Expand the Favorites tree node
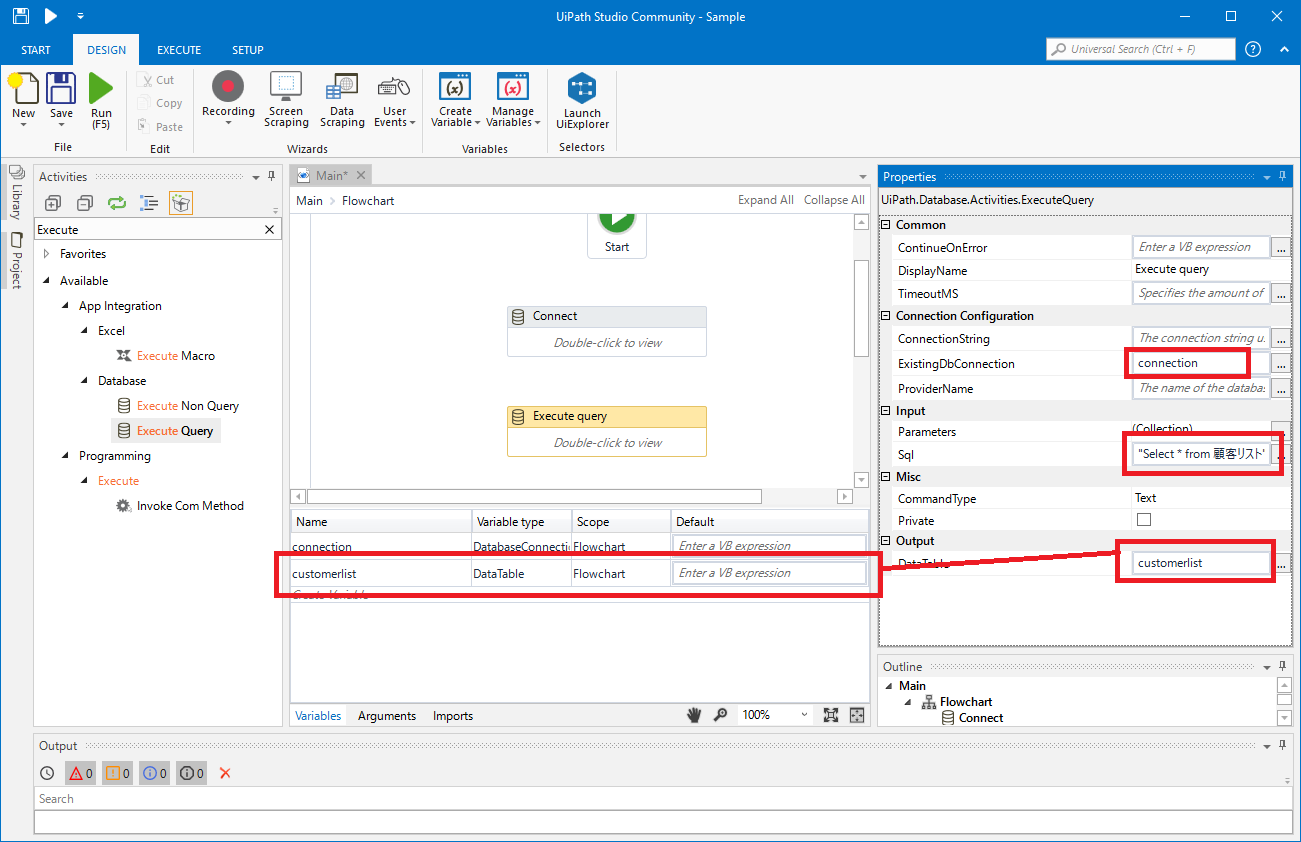Image resolution: width=1301 pixels, height=842 pixels. [x=47, y=254]
